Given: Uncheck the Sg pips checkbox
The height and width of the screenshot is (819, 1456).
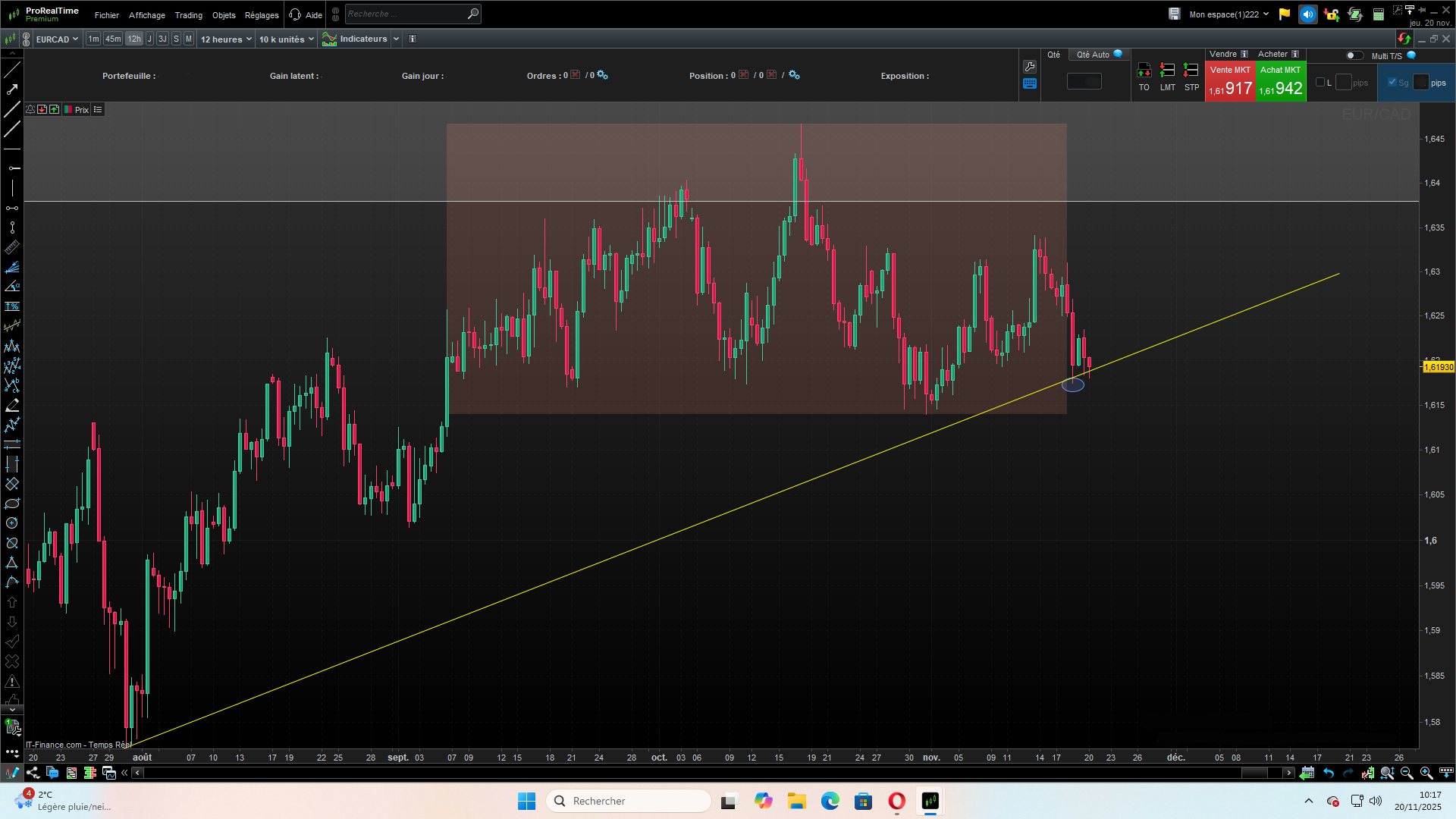Looking at the screenshot, I should click(1392, 83).
